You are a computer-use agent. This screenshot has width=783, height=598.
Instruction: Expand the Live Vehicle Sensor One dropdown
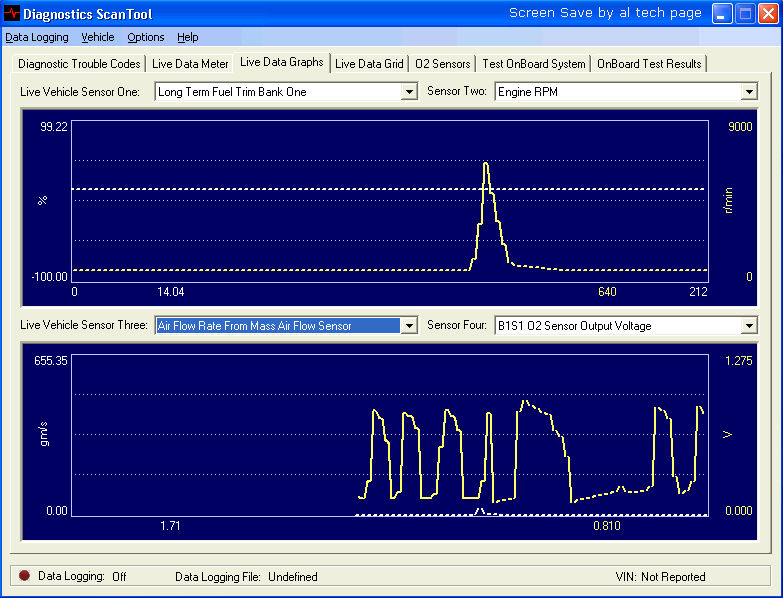click(x=408, y=92)
